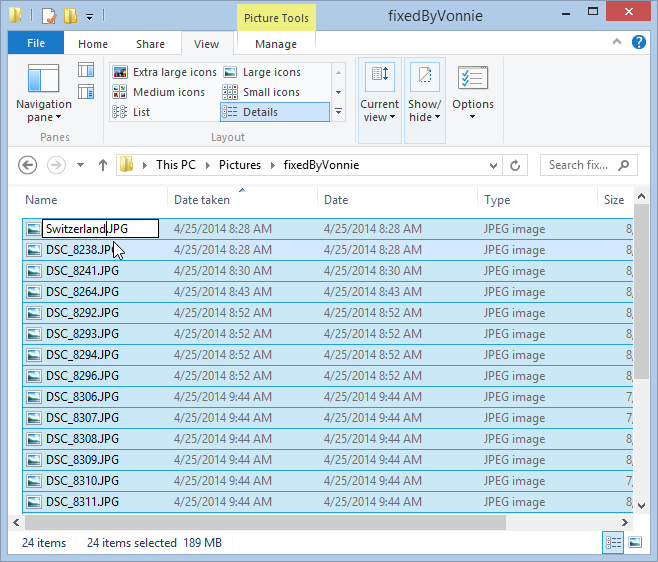
Task: Click the New folder quick access icon
Action: point(70,16)
